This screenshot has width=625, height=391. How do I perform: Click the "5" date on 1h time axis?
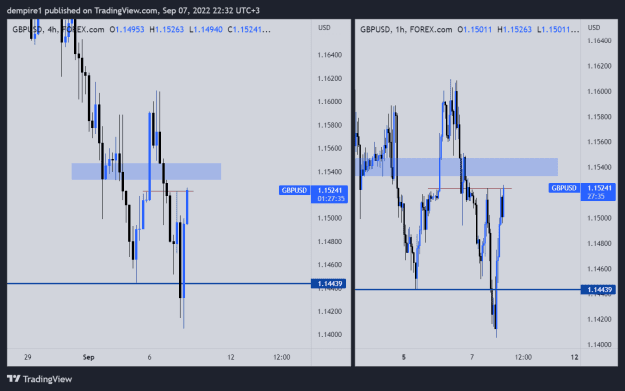[x=404, y=357]
